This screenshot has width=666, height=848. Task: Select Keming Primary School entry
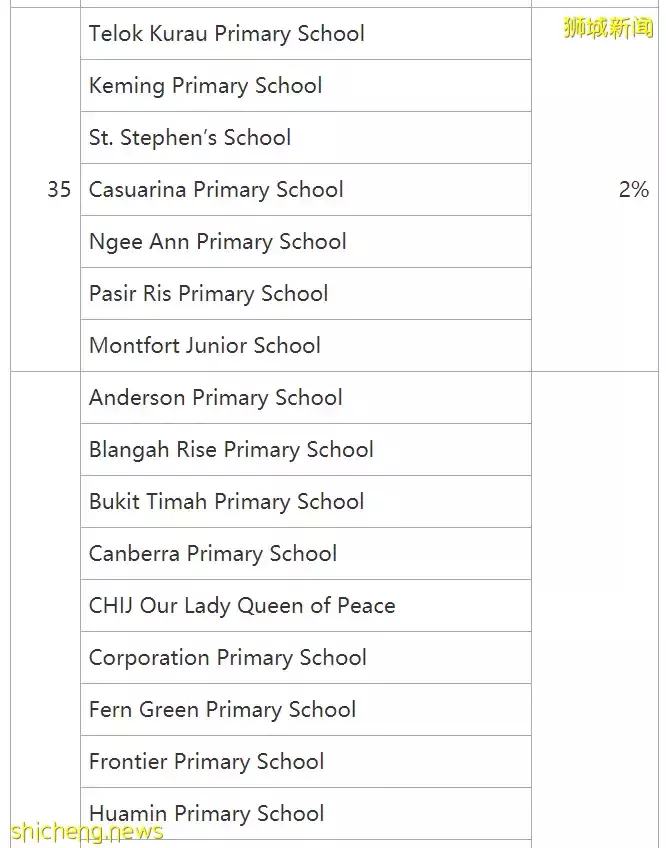205,86
